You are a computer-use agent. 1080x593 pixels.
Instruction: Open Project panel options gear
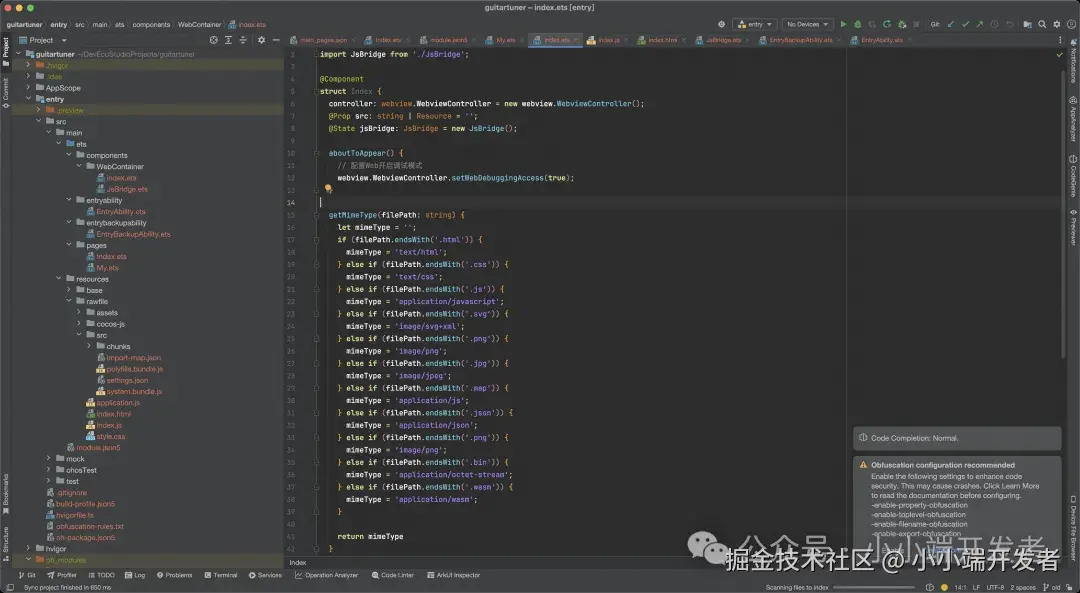pos(261,40)
